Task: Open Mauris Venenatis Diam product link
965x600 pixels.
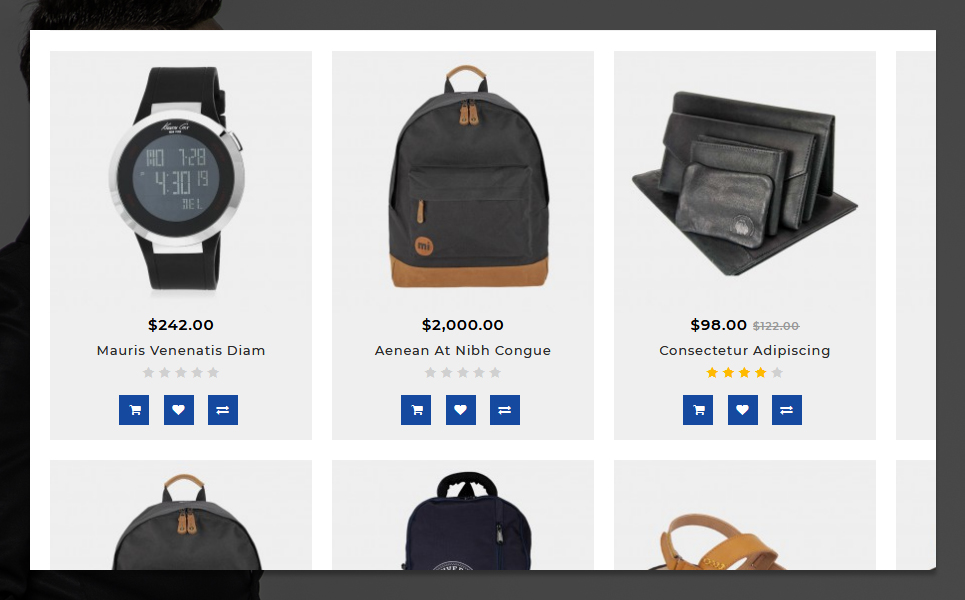Action: [x=181, y=350]
